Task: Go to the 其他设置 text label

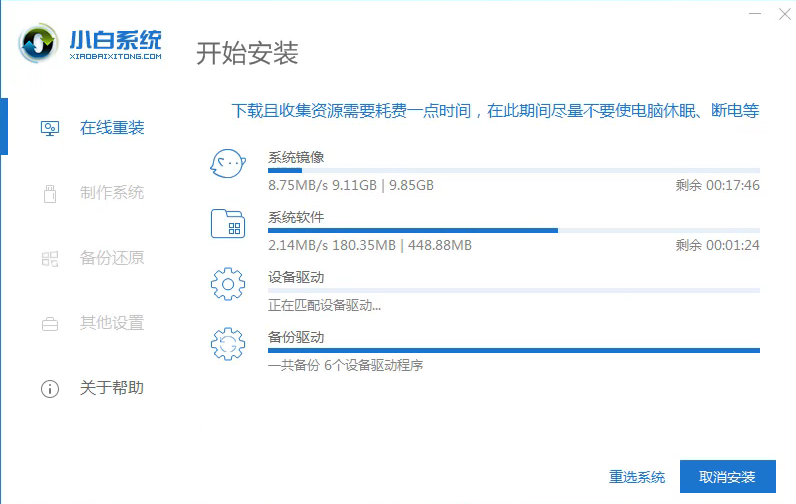Action: (x=112, y=323)
